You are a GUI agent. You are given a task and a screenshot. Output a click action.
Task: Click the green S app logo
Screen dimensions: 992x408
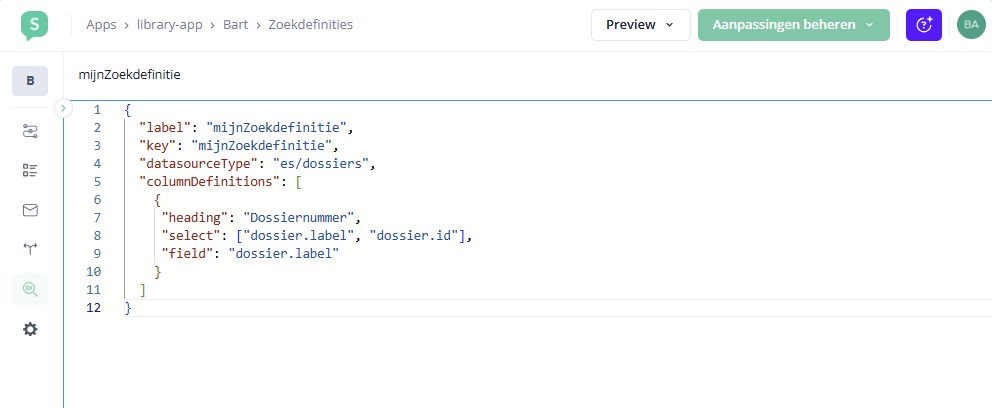click(x=33, y=25)
